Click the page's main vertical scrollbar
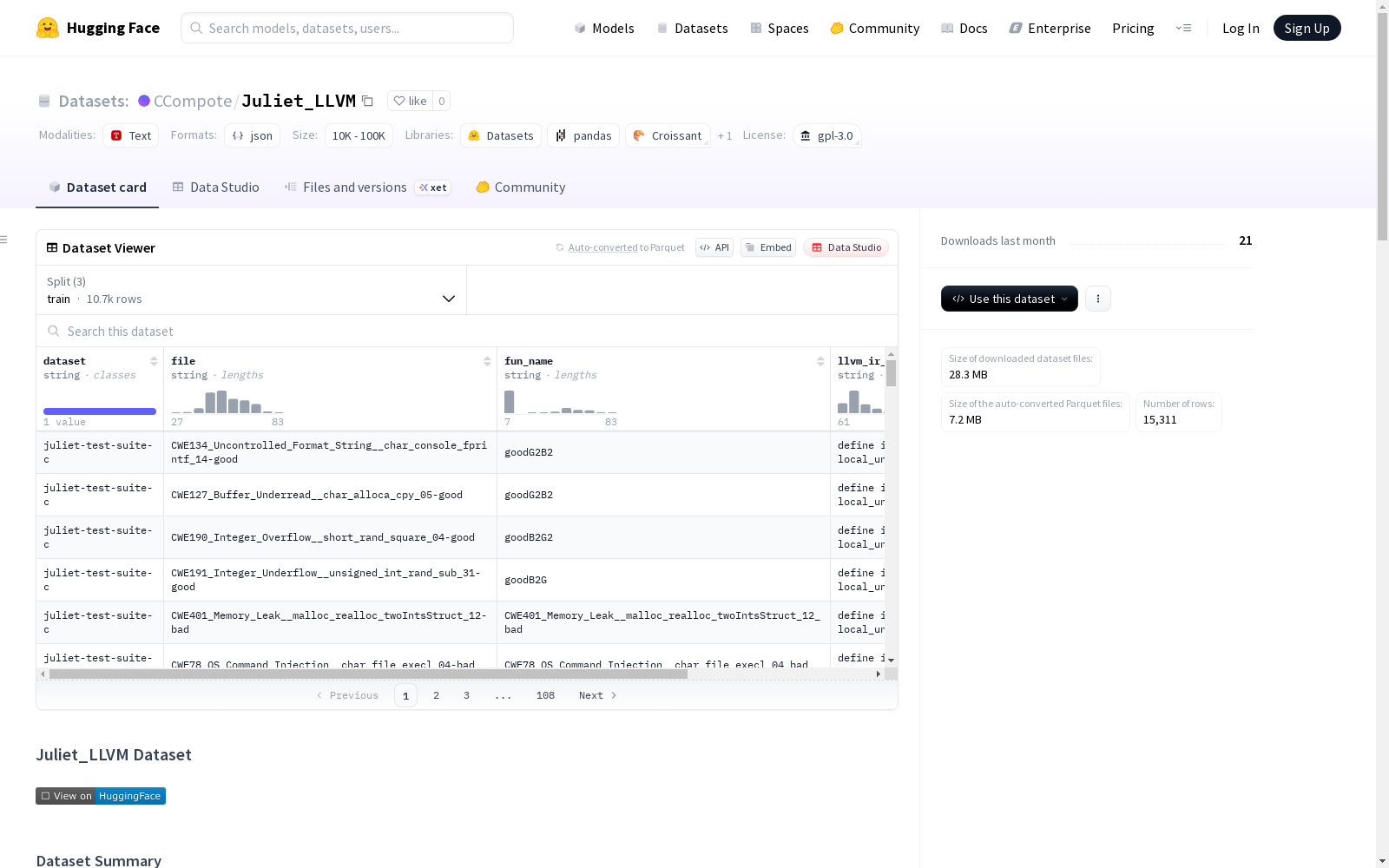 point(1382,127)
